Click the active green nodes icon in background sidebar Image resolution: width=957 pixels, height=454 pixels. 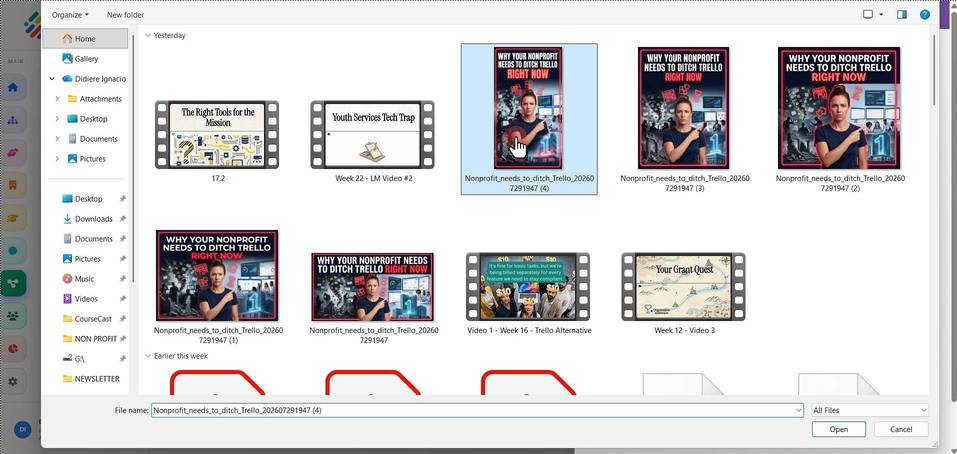point(13,283)
